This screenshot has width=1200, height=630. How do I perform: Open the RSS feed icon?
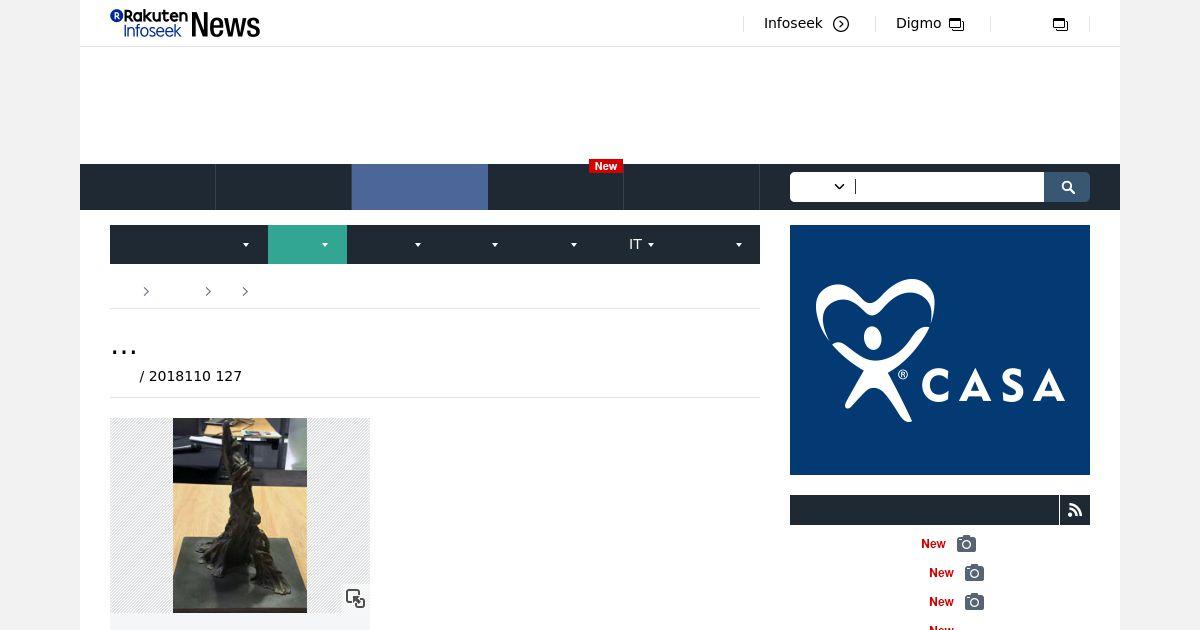pyautogui.click(x=1075, y=510)
